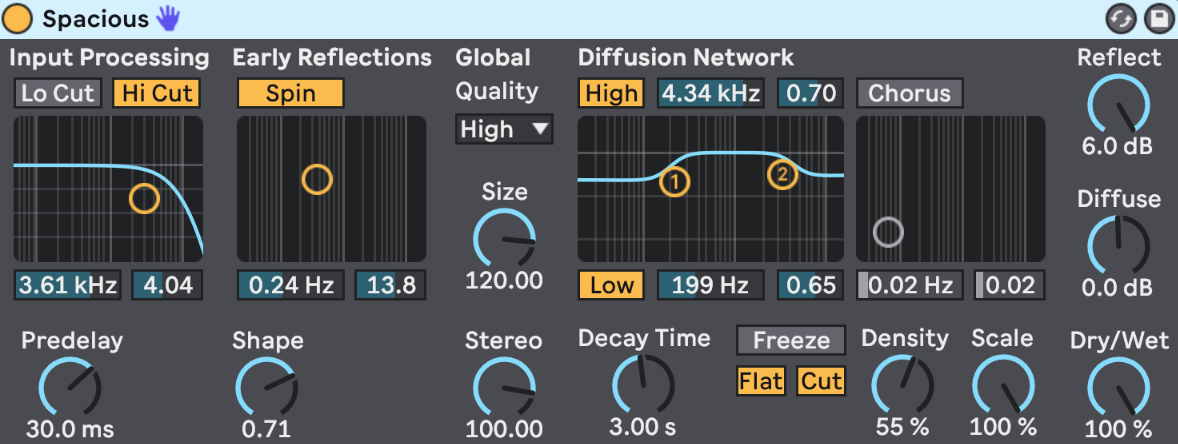Toggle the Flat button under Freeze

(760, 382)
